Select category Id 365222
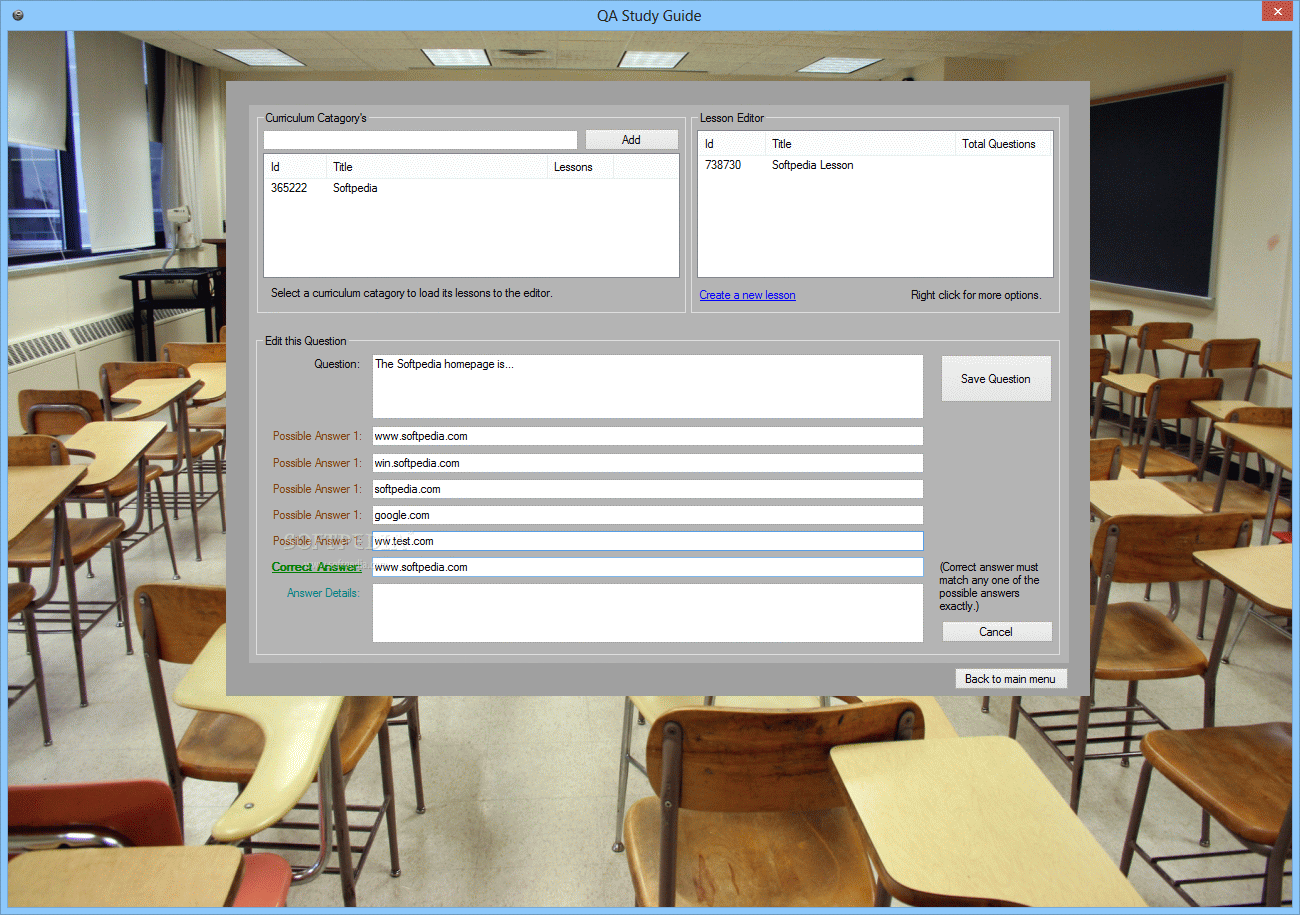Viewport: 1300px width, 915px height. click(x=289, y=188)
